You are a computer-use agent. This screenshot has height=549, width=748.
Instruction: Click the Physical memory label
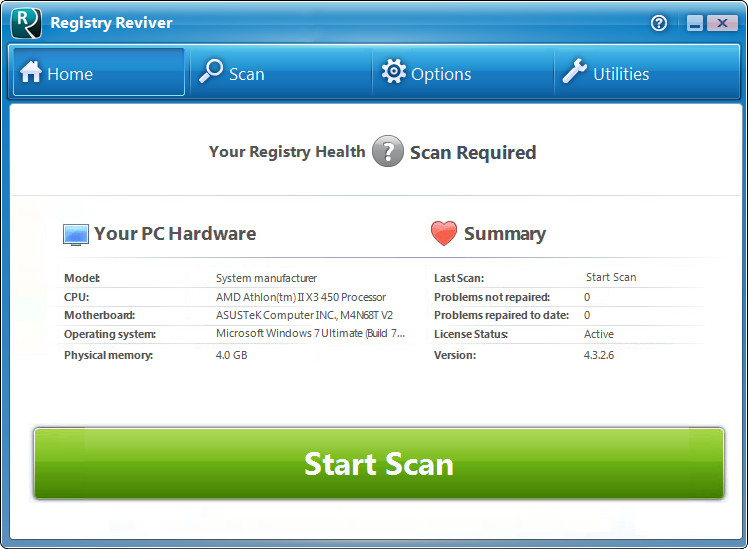click(108, 355)
